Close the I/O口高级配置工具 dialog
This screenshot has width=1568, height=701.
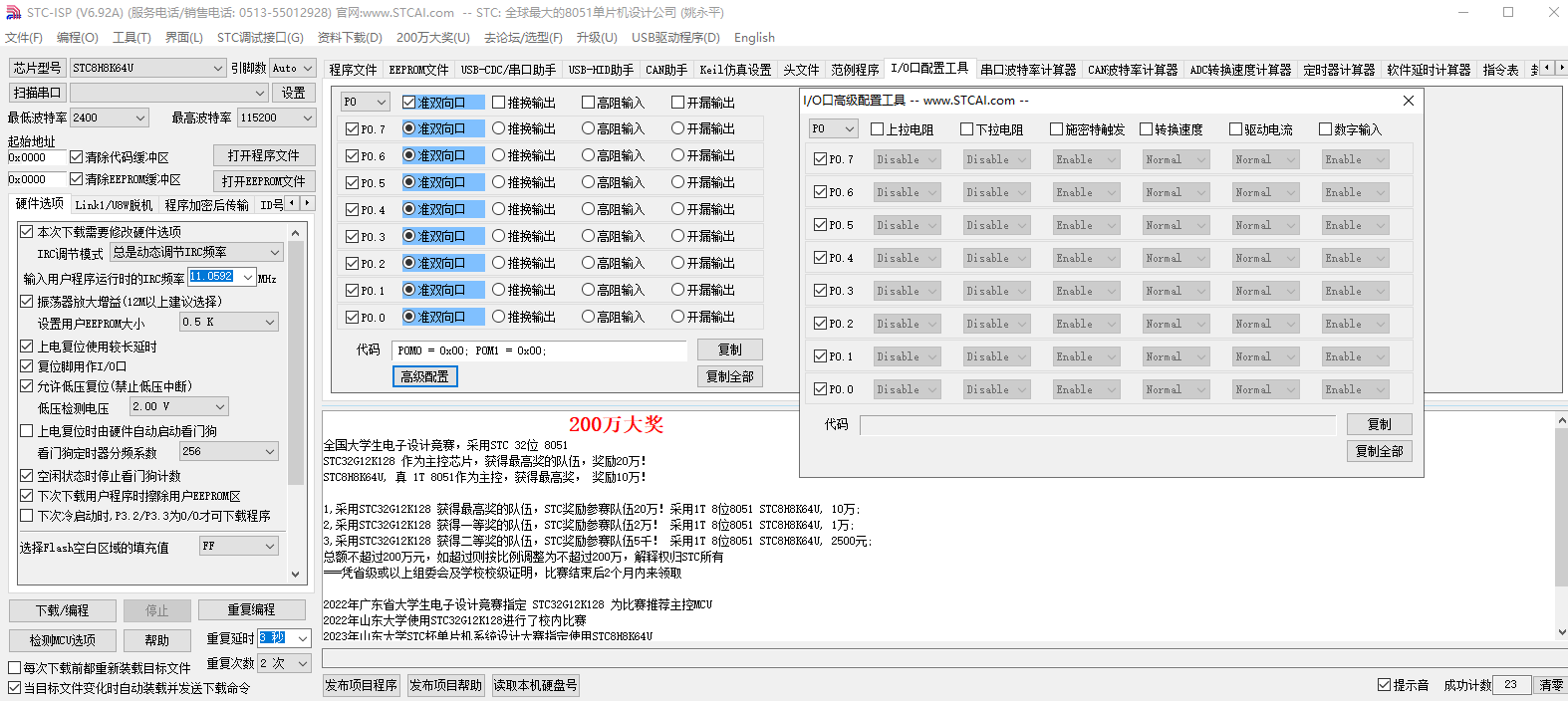click(1408, 101)
